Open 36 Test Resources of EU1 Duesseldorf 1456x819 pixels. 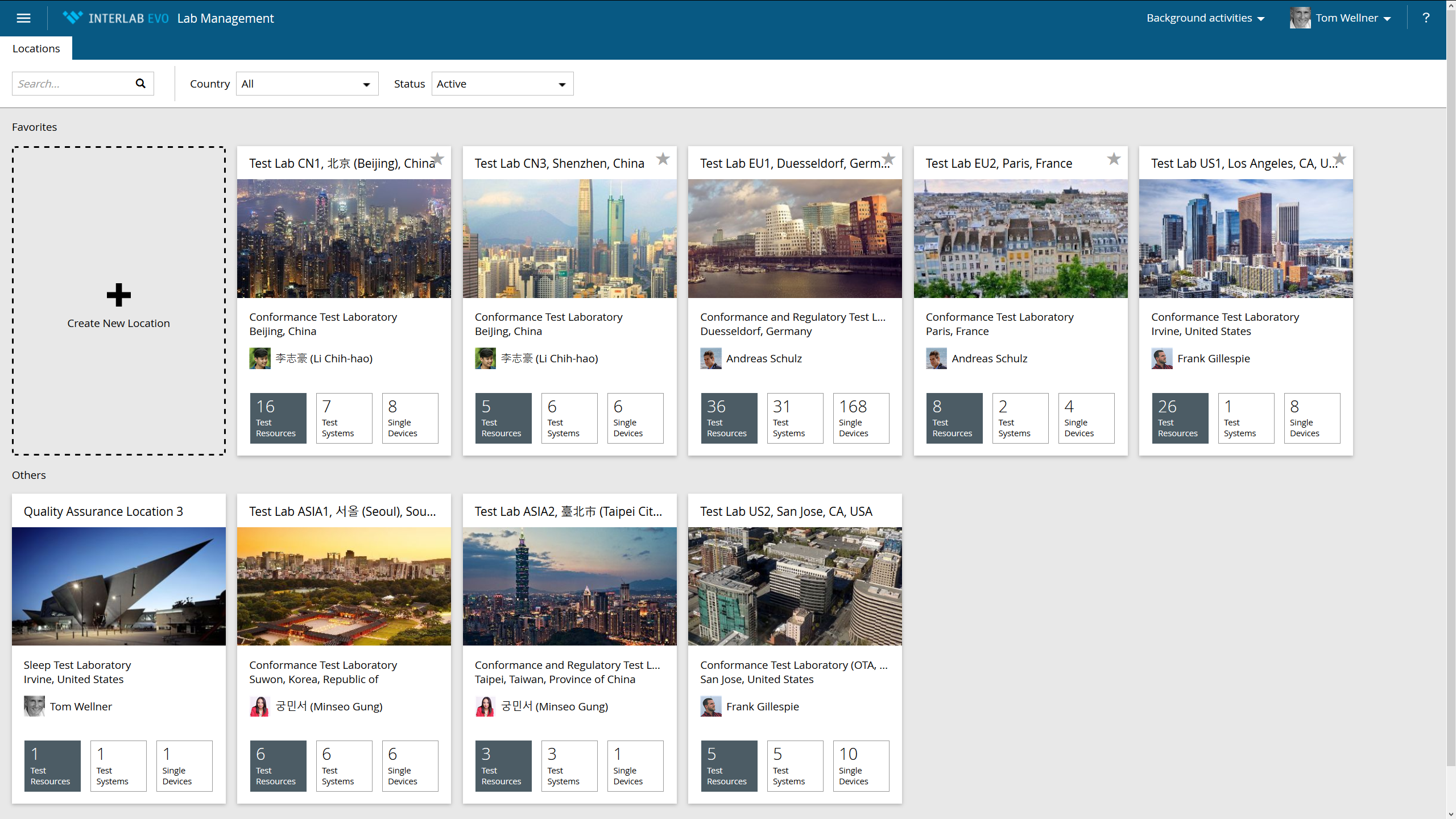(729, 418)
